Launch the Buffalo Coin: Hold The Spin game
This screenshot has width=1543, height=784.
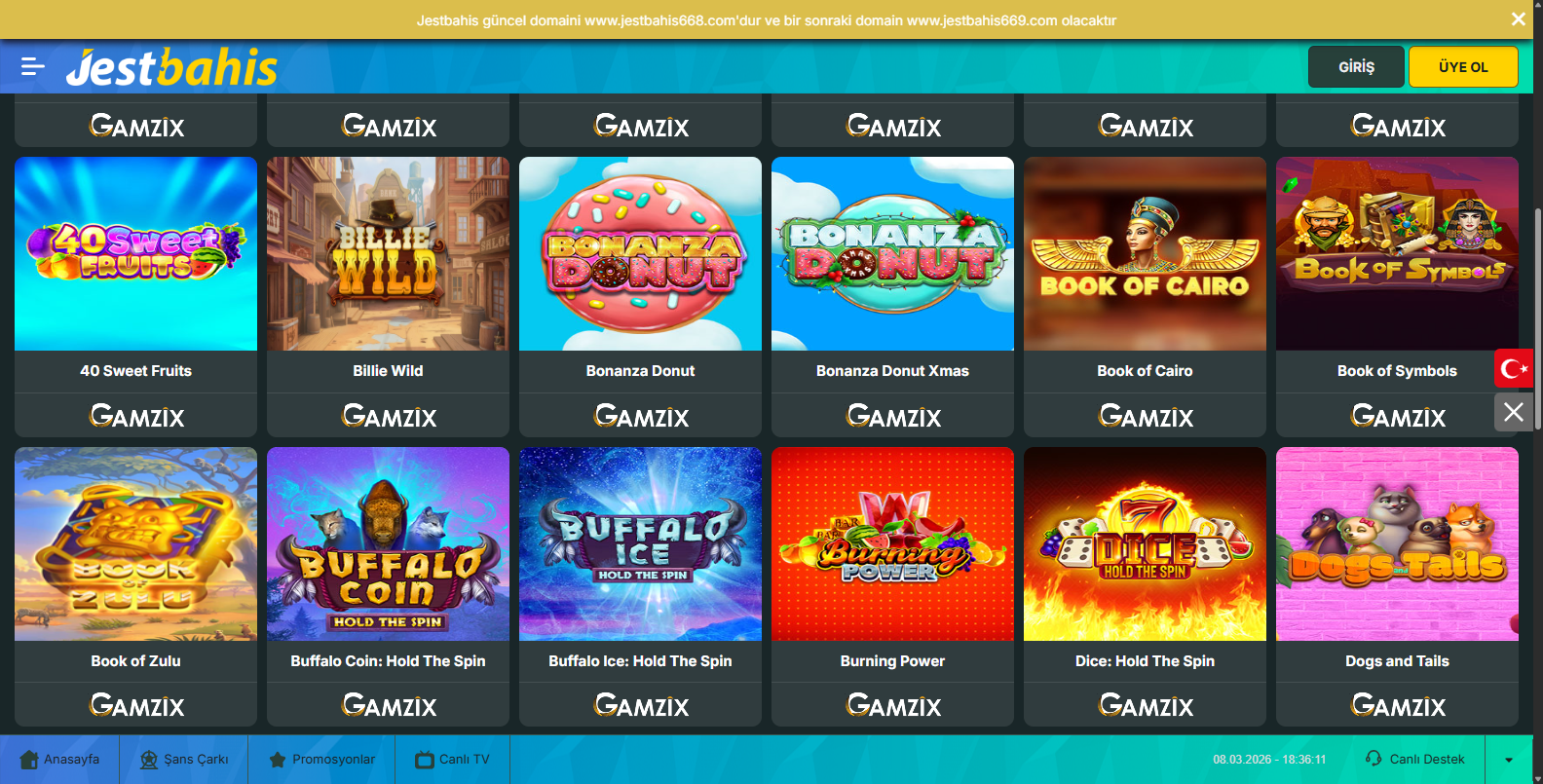coord(388,543)
